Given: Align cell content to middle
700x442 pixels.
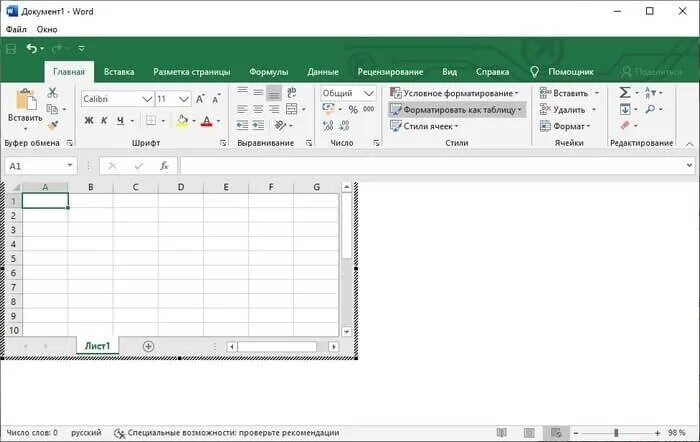Looking at the screenshot, I should pyautogui.click(x=258, y=92).
